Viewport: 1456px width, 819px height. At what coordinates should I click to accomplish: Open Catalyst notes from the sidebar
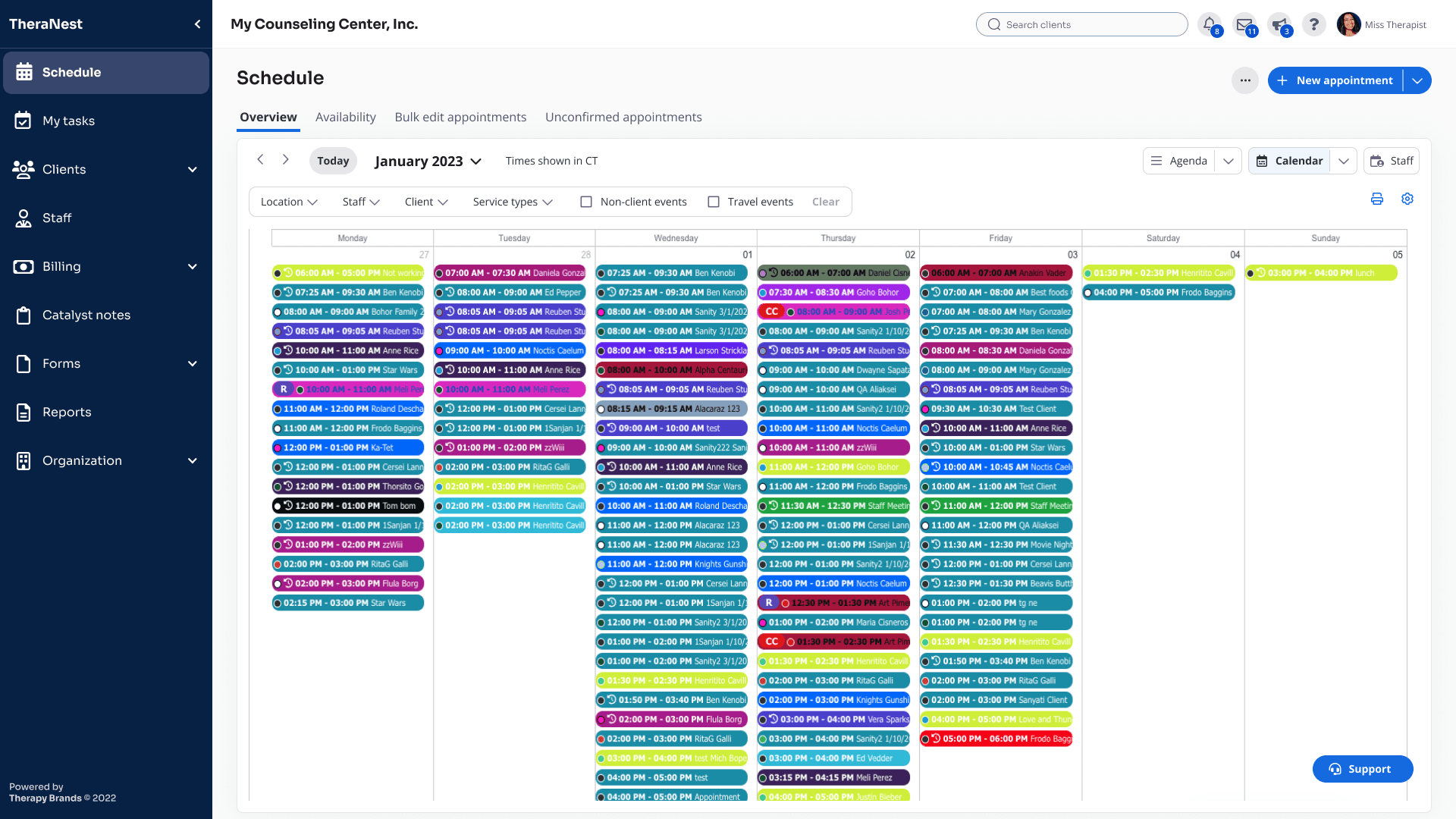click(x=86, y=315)
